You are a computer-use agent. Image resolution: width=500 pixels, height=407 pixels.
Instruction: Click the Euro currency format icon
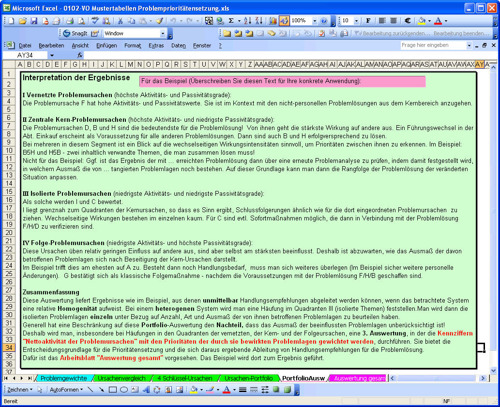407,21
